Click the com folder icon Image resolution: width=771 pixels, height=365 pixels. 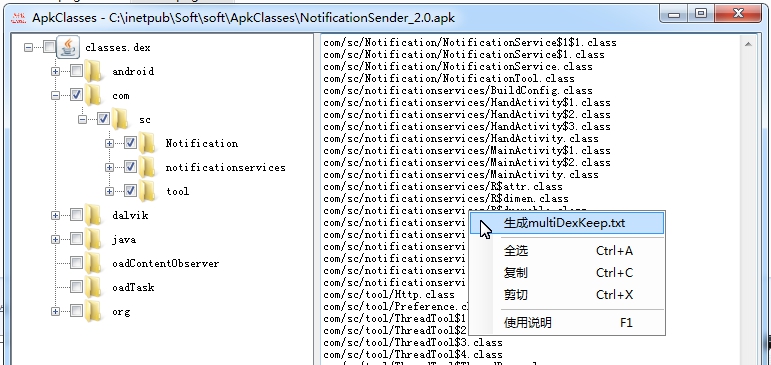point(93,95)
